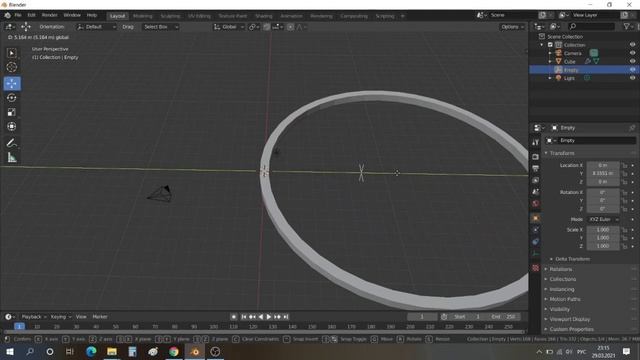This screenshot has width=640, height=360.
Task: Toggle proportional editing in viewport header
Action: (x=290, y=27)
